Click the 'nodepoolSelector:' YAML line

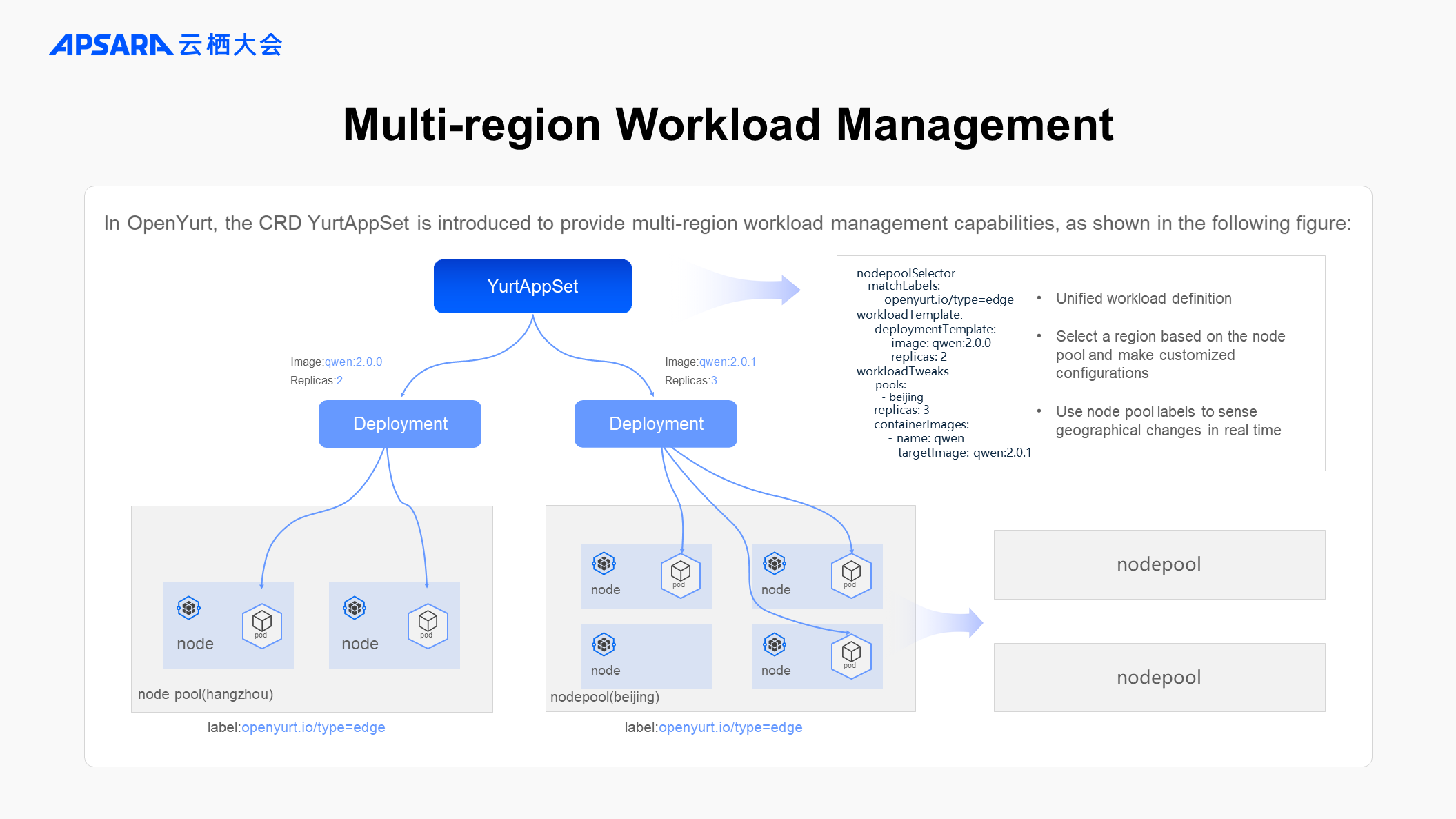click(907, 273)
